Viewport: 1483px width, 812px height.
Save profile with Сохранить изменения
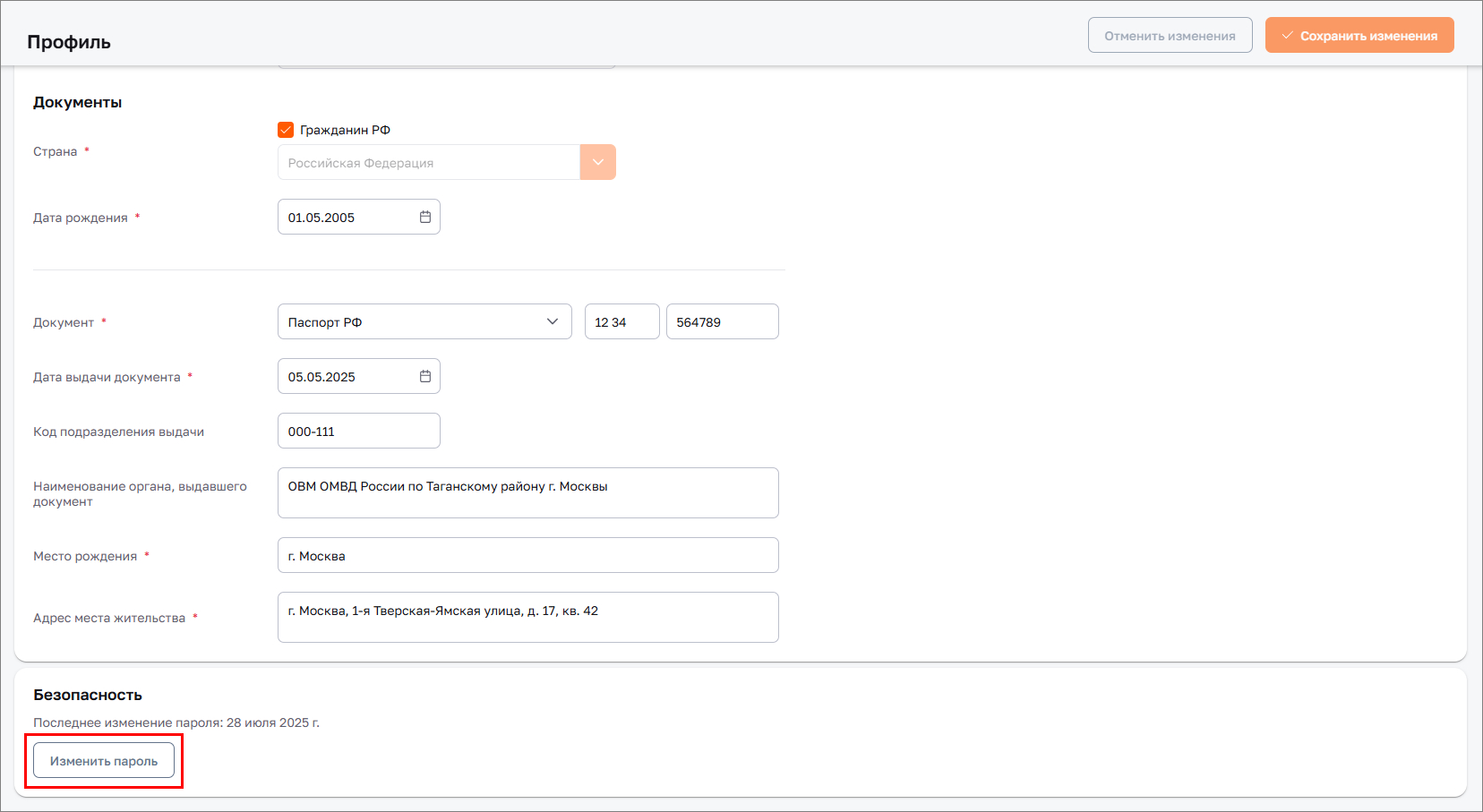coord(1359,36)
